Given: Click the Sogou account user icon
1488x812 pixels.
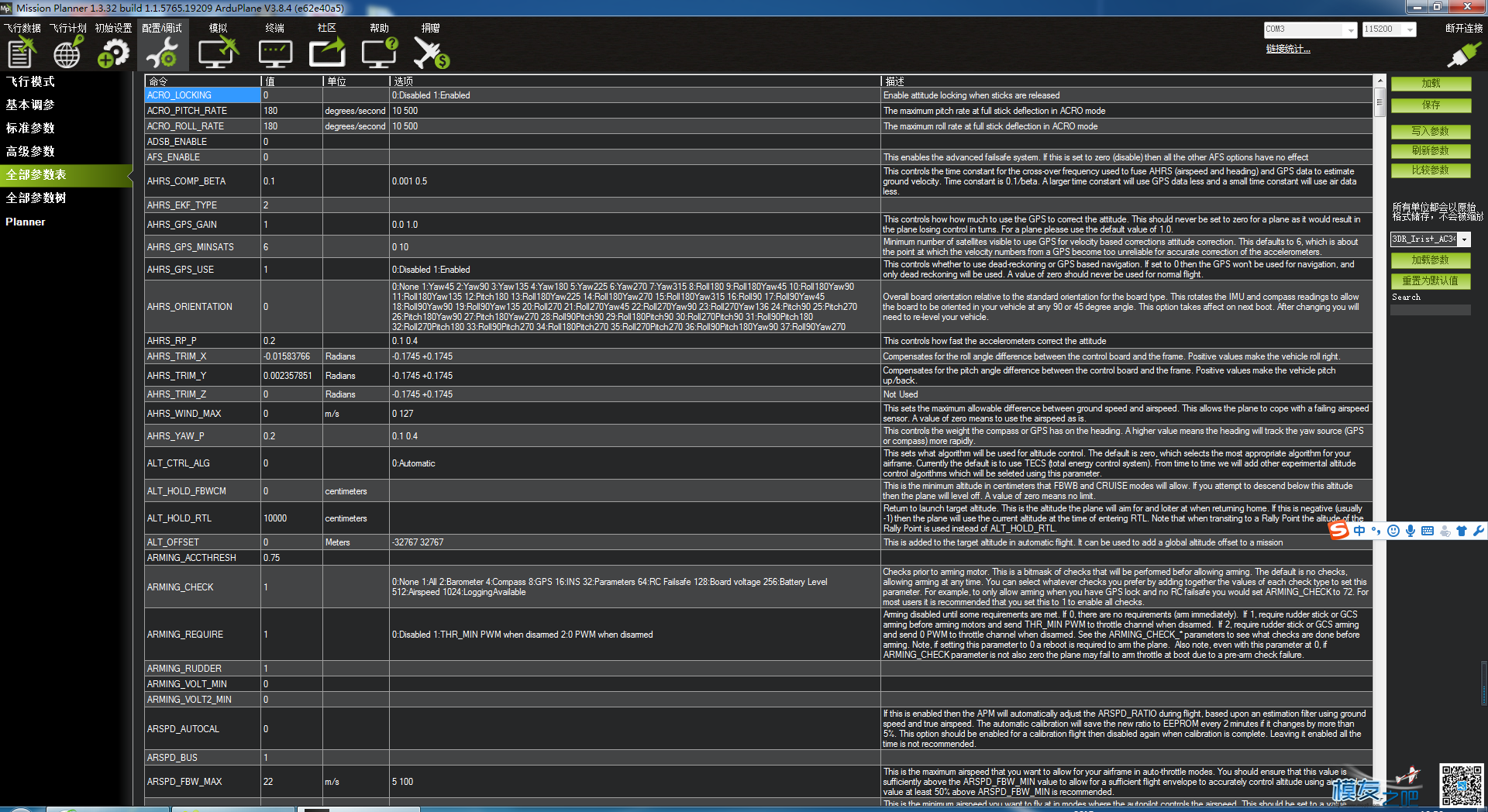Looking at the screenshot, I should (1445, 531).
